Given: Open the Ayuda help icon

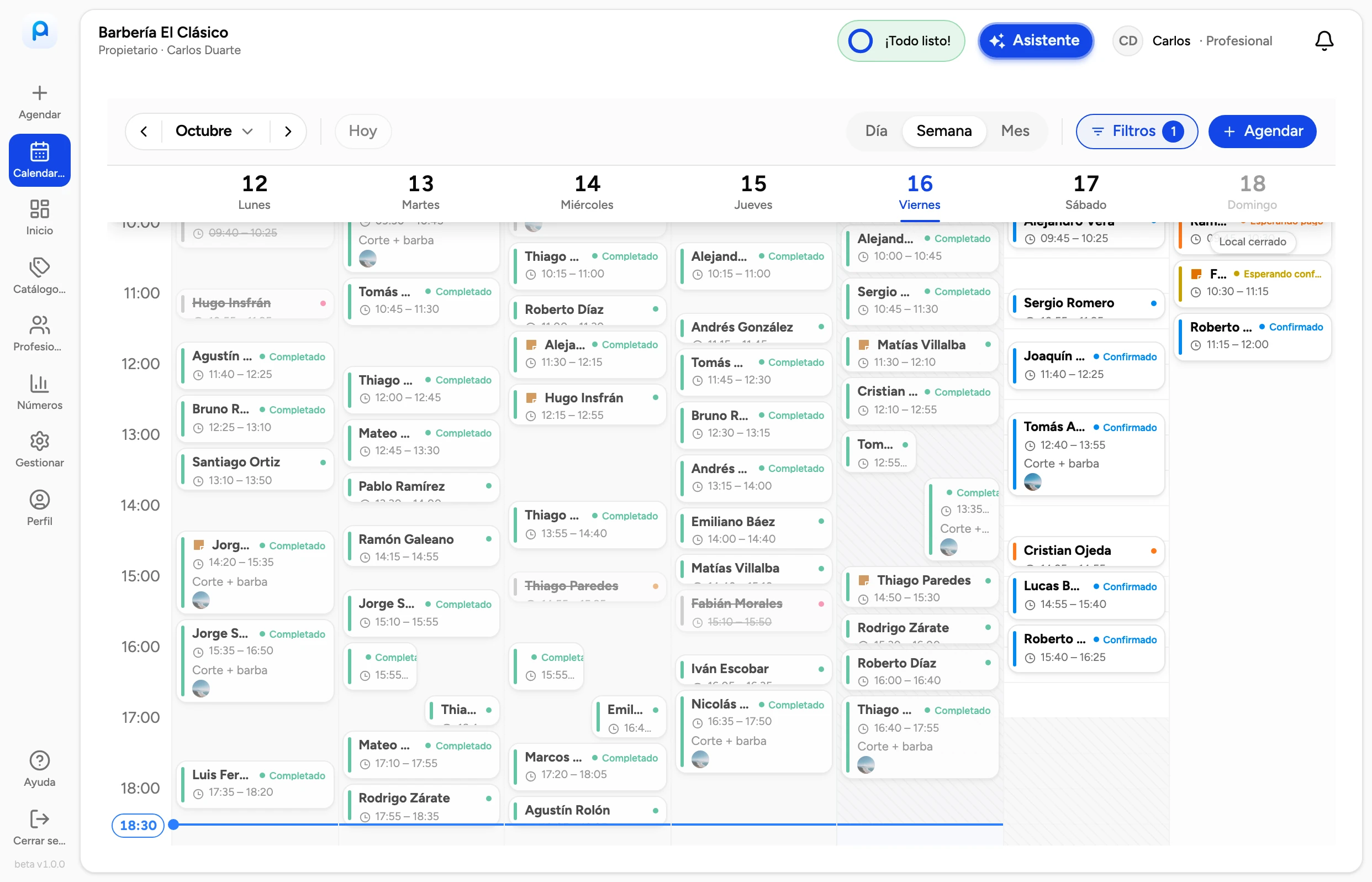Looking at the screenshot, I should pyautogui.click(x=39, y=760).
